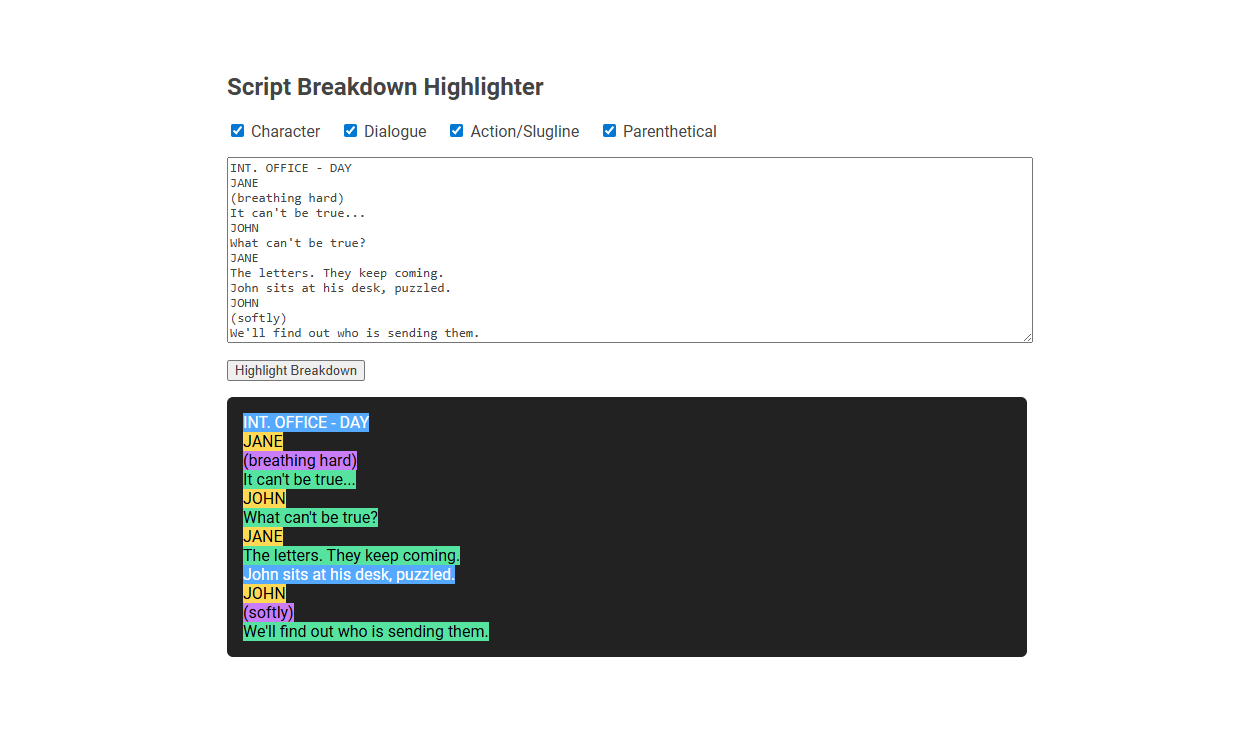Uncheck the Character checkbox

pyautogui.click(x=237, y=130)
